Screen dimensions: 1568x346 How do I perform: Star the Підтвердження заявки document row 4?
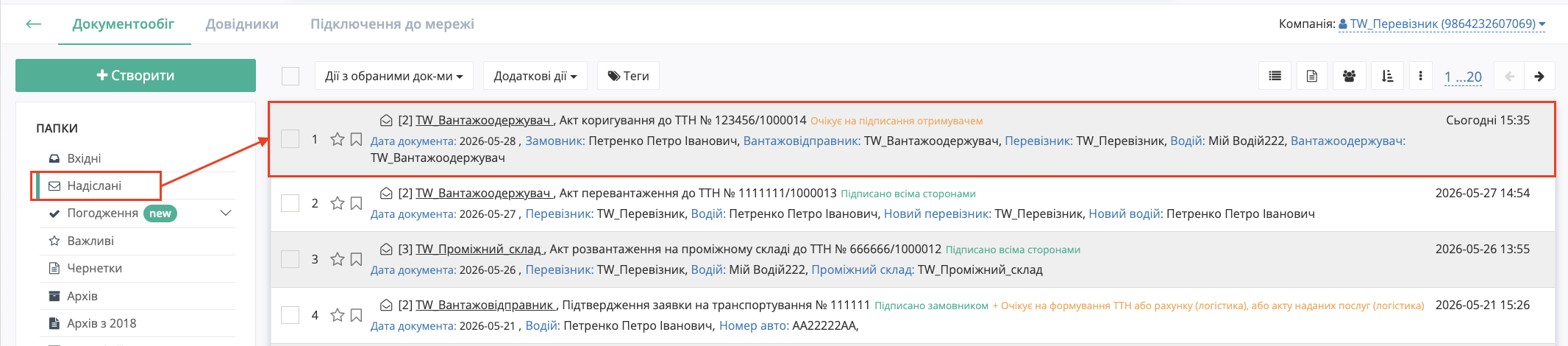(338, 315)
